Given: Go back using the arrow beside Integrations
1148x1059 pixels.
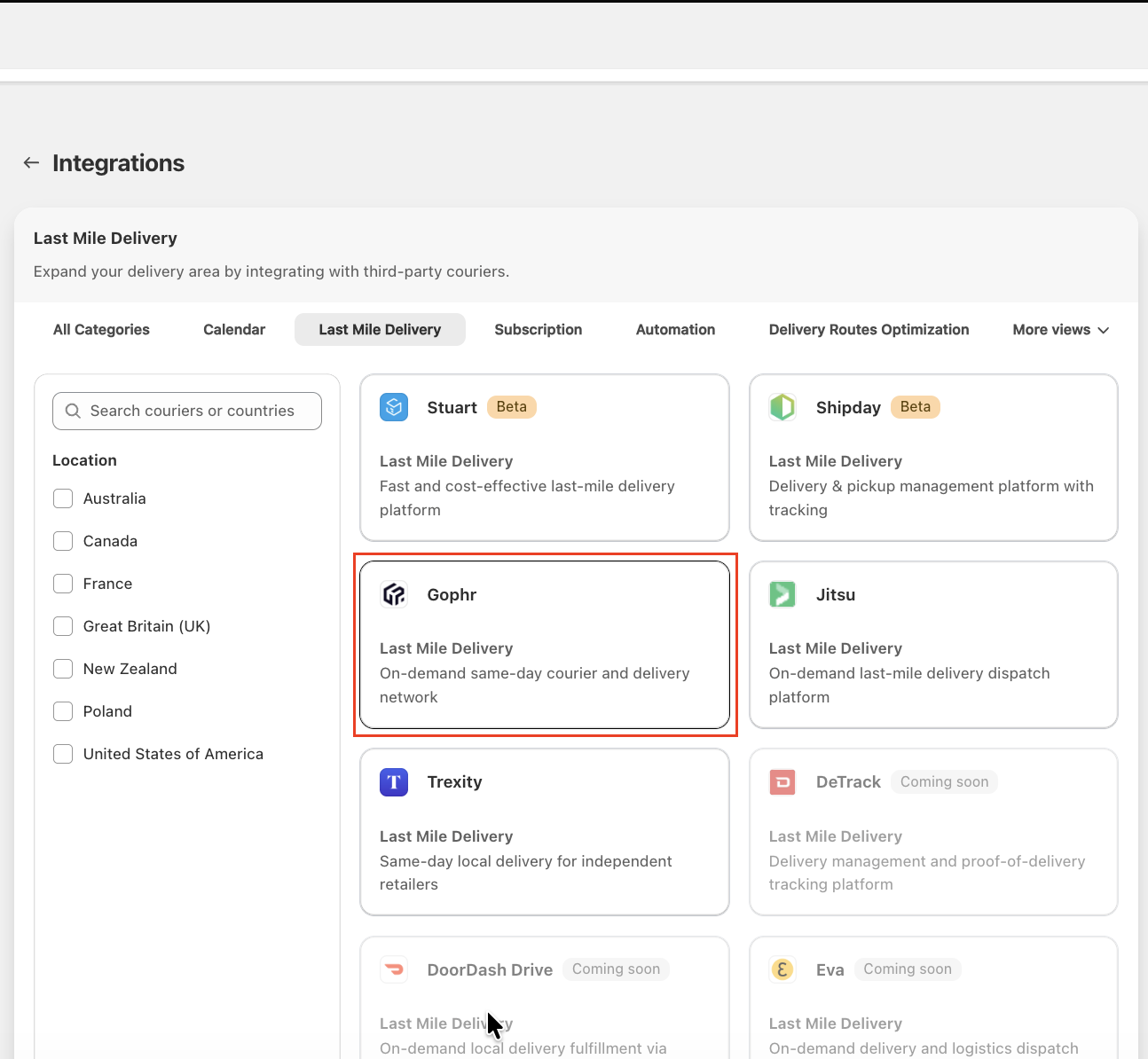Looking at the screenshot, I should 31,162.
